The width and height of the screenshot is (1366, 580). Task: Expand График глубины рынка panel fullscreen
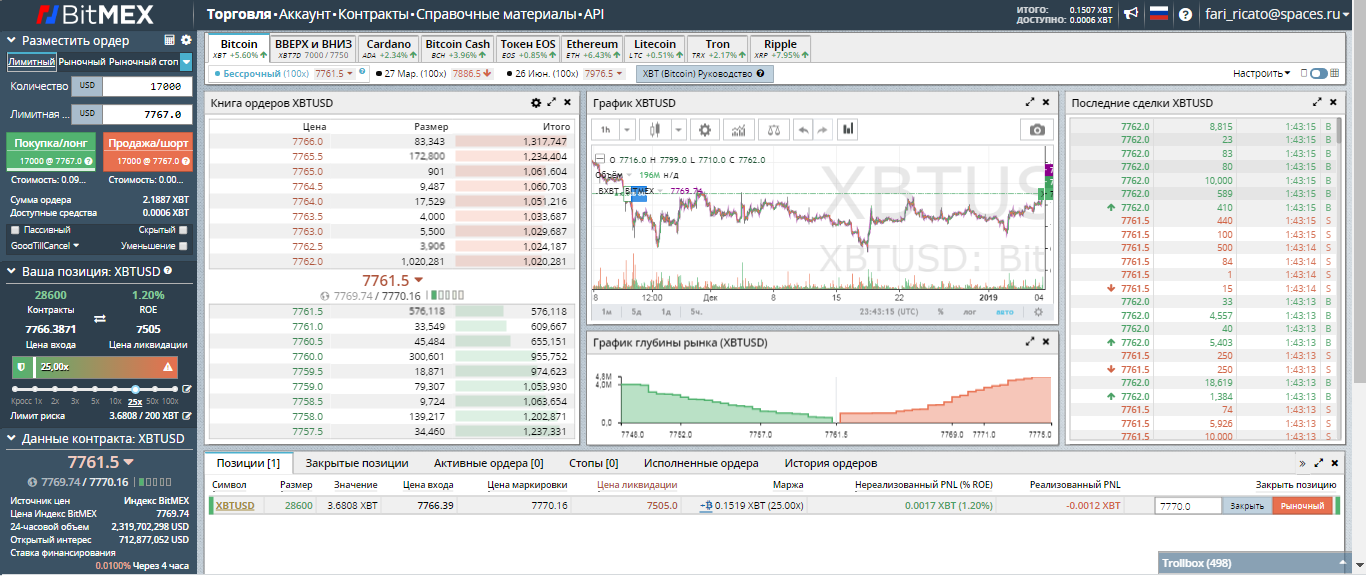[1030, 341]
